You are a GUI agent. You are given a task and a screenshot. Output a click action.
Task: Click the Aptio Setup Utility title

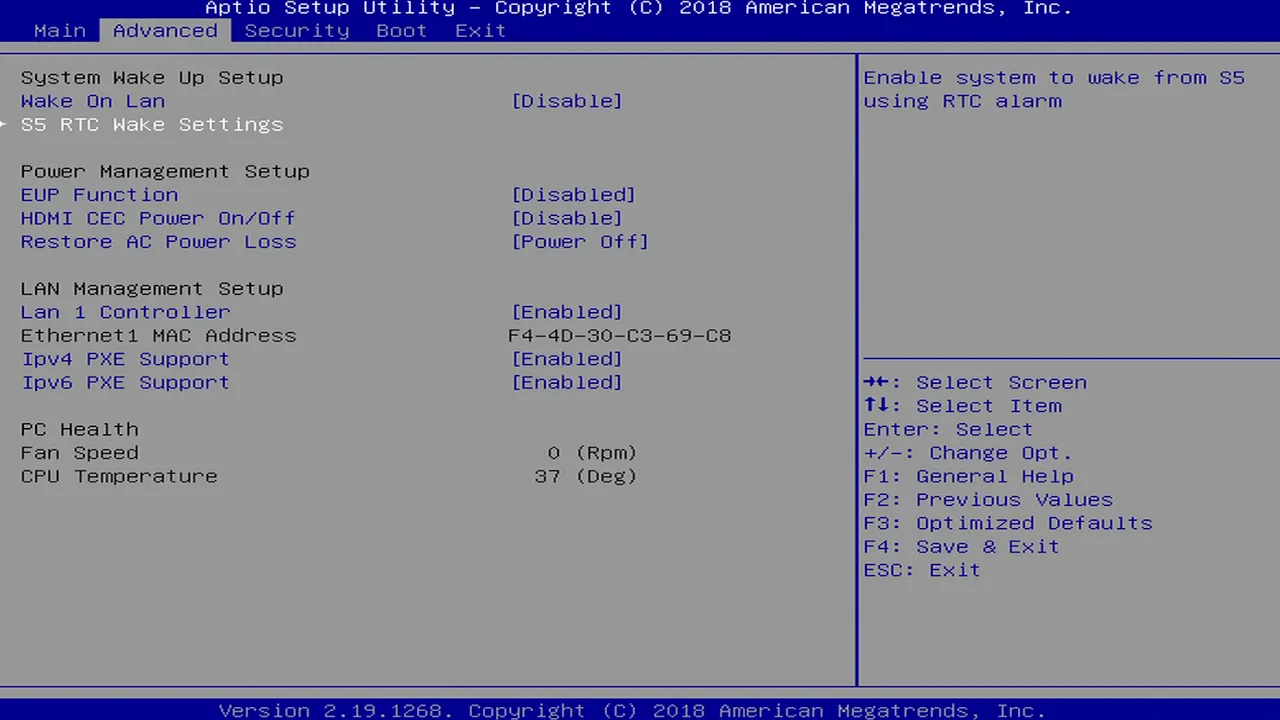pos(638,8)
